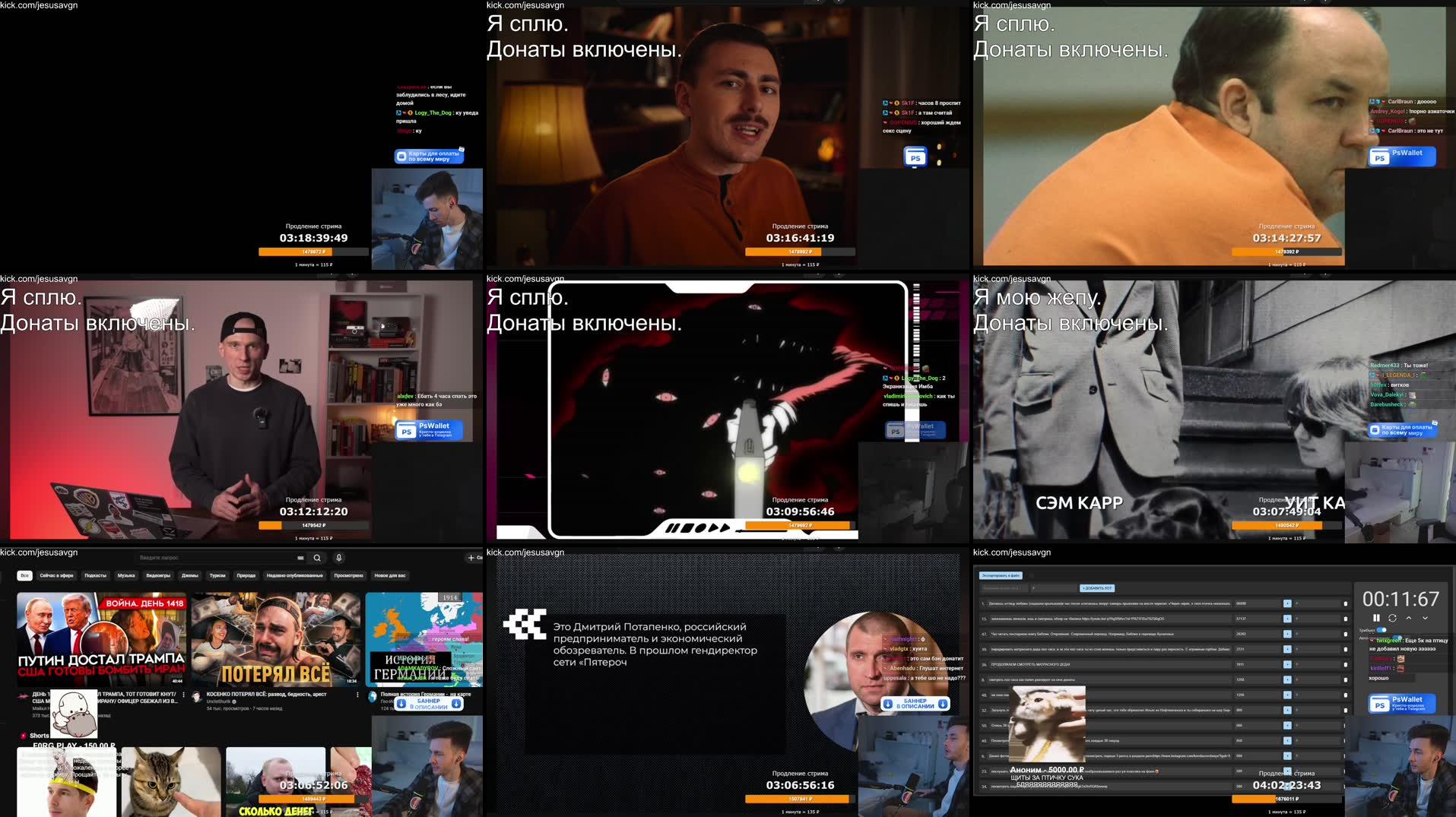This screenshot has width=1456, height=817.
Task: Click the create plus icon on YouTube
Action: pos(471,557)
